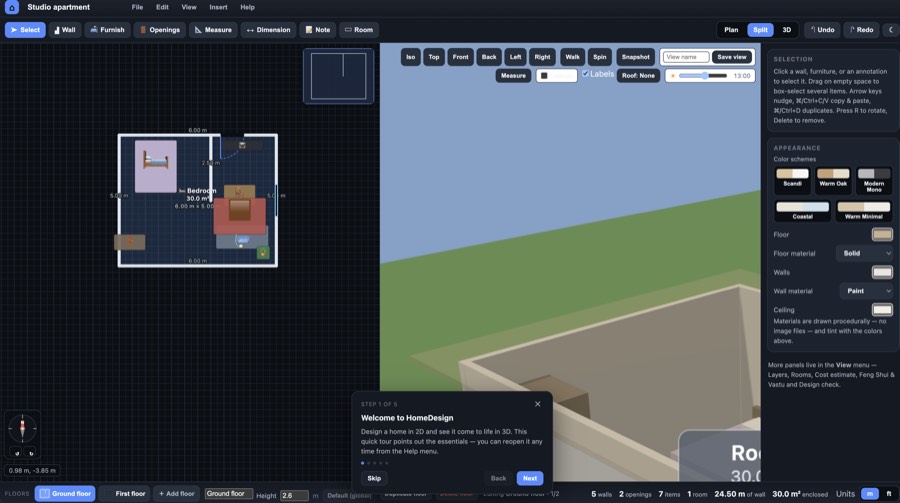
Task: Adjust the time of day slider
Action: (703, 76)
